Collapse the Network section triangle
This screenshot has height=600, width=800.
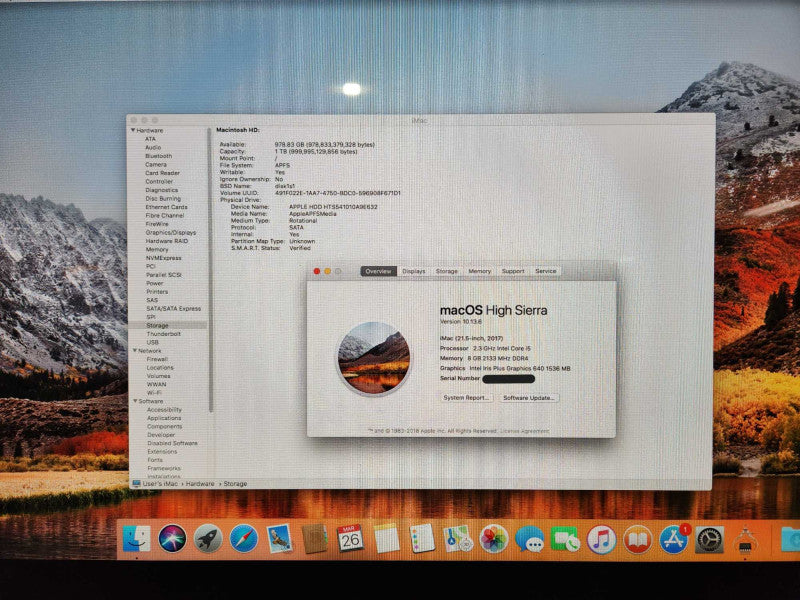pos(135,351)
